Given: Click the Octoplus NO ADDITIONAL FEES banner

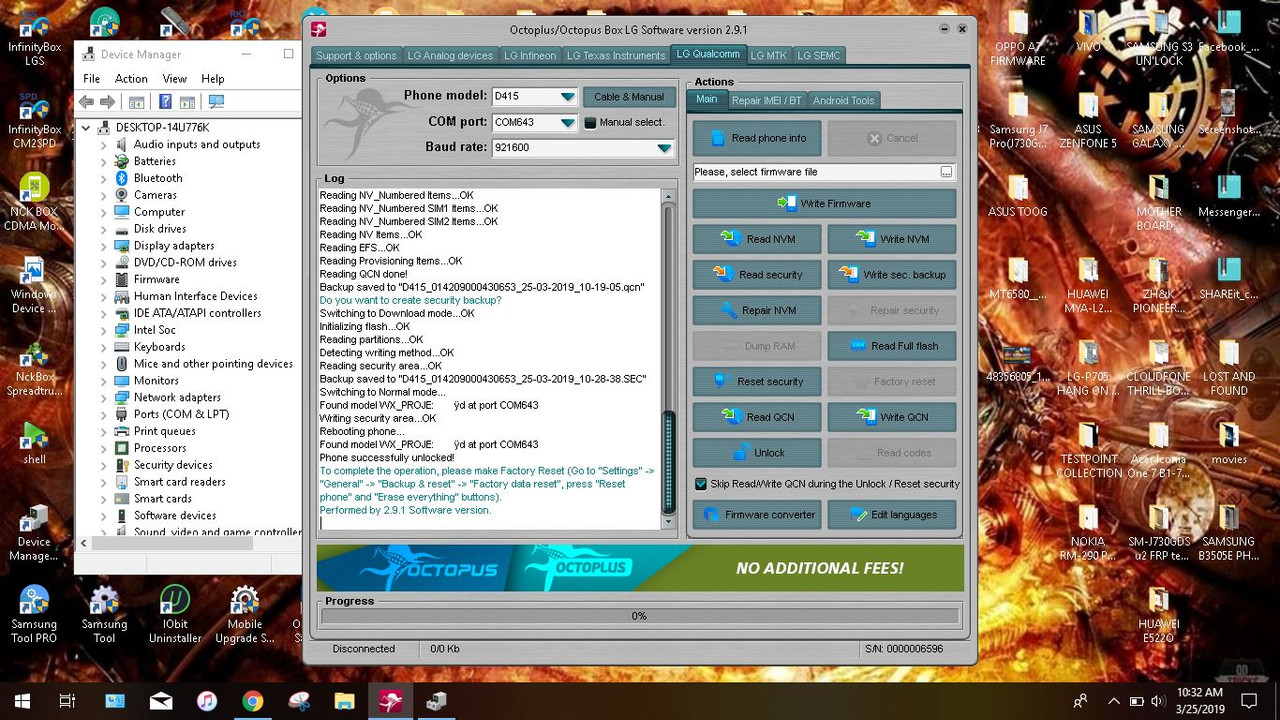Looking at the screenshot, I should point(640,568).
